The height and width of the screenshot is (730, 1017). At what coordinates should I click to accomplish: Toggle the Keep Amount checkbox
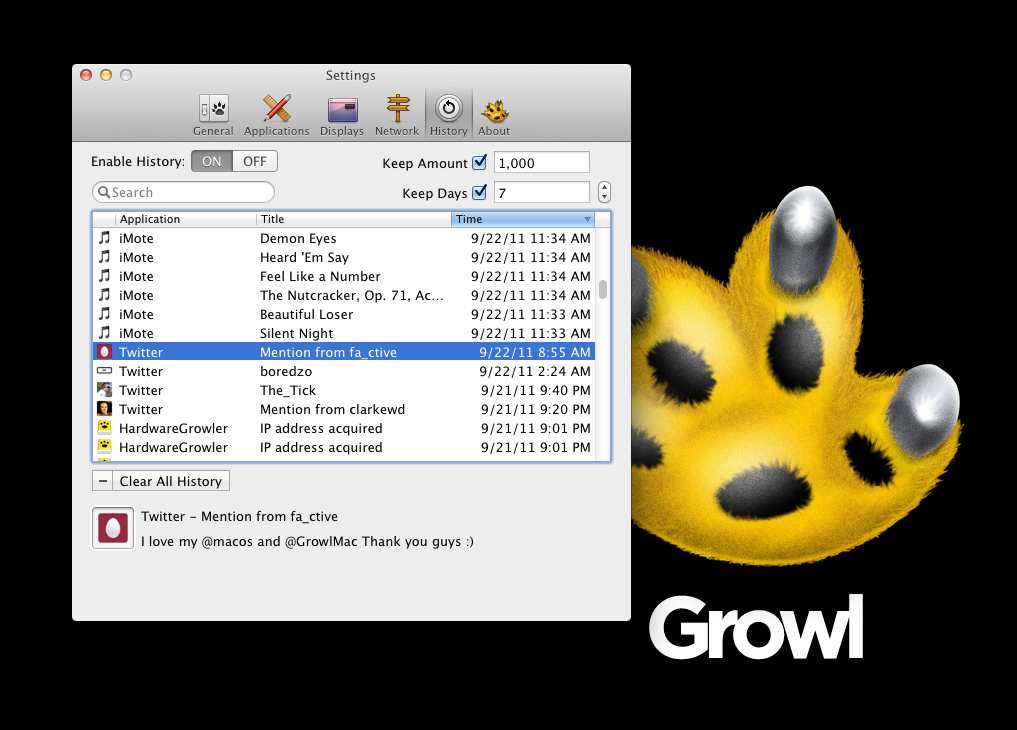[479, 162]
